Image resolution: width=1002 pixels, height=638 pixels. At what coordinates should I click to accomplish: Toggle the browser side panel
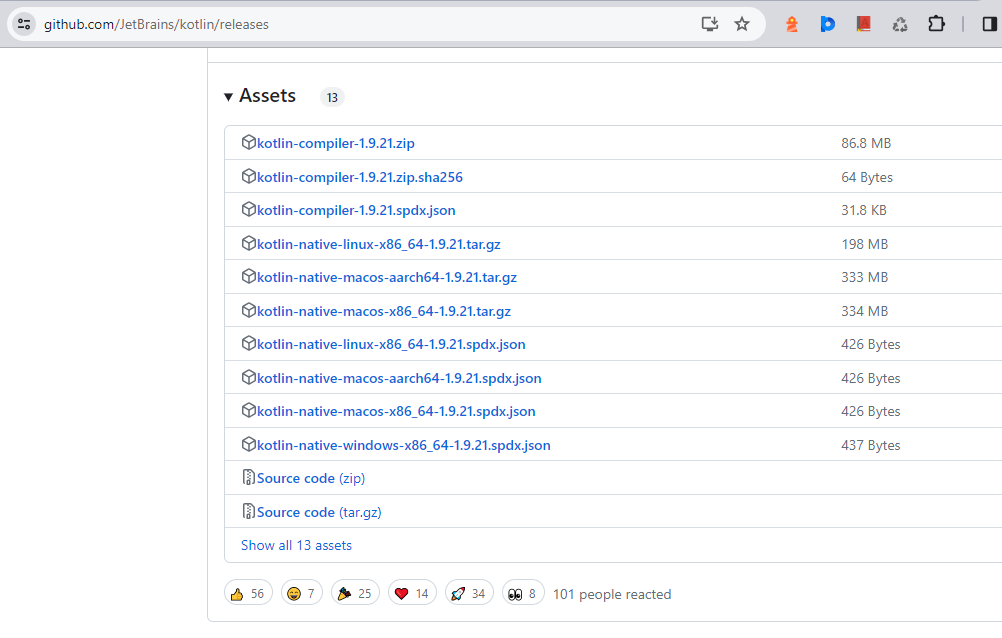coord(989,24)
